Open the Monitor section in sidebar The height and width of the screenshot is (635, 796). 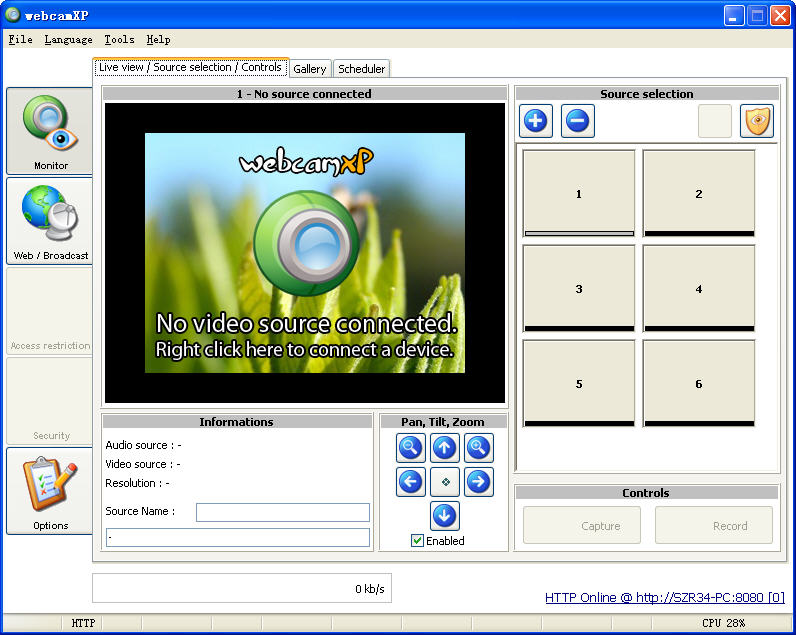[50, 131]
